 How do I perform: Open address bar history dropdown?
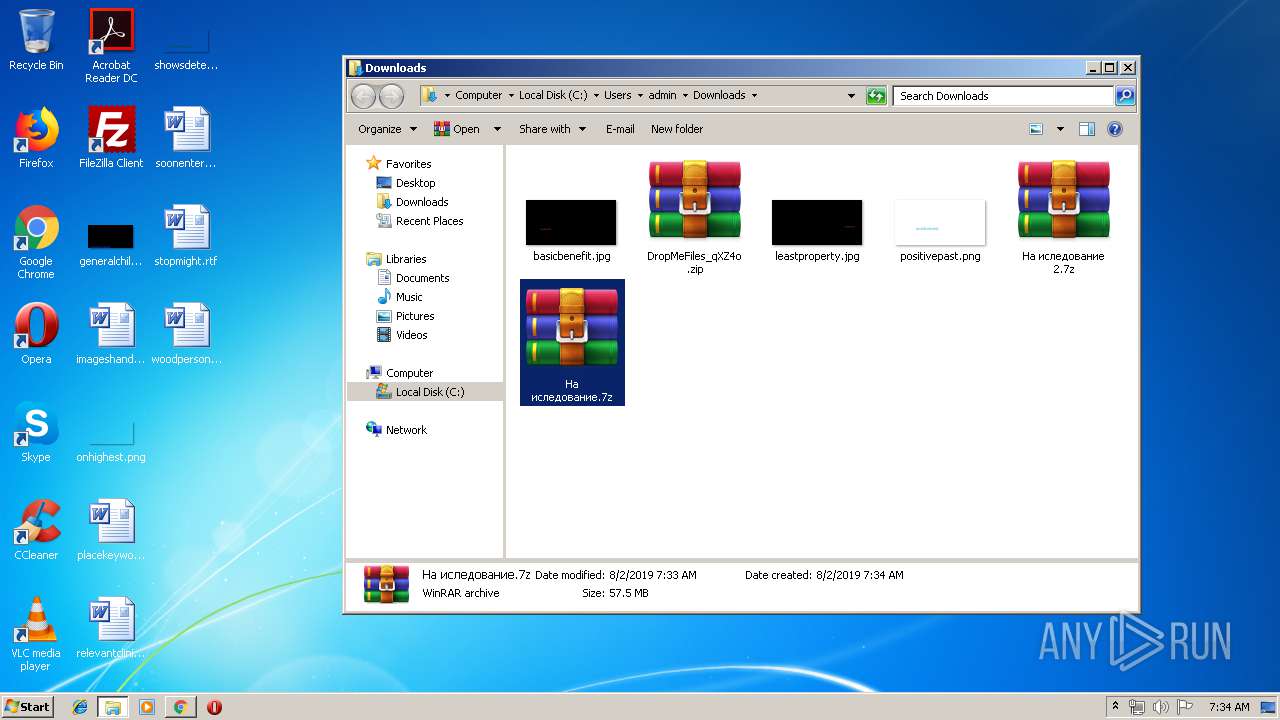pyautogui.click(x=851, y=96)
